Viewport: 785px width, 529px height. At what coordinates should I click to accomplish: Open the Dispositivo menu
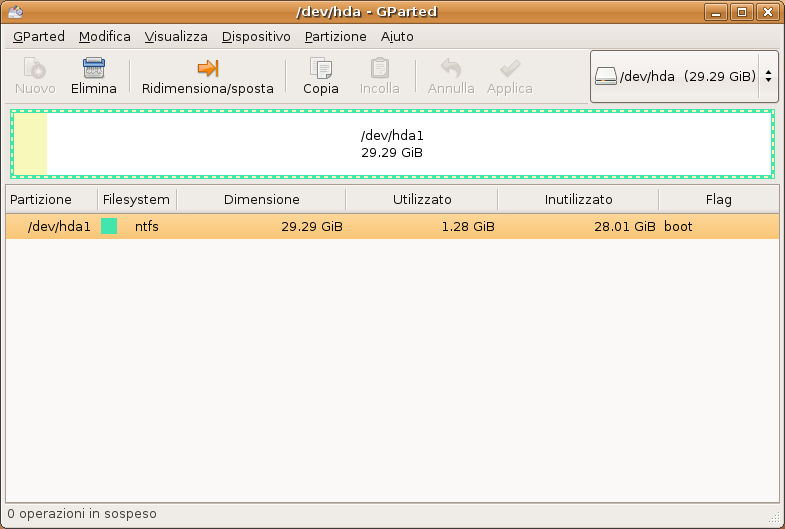256,36
